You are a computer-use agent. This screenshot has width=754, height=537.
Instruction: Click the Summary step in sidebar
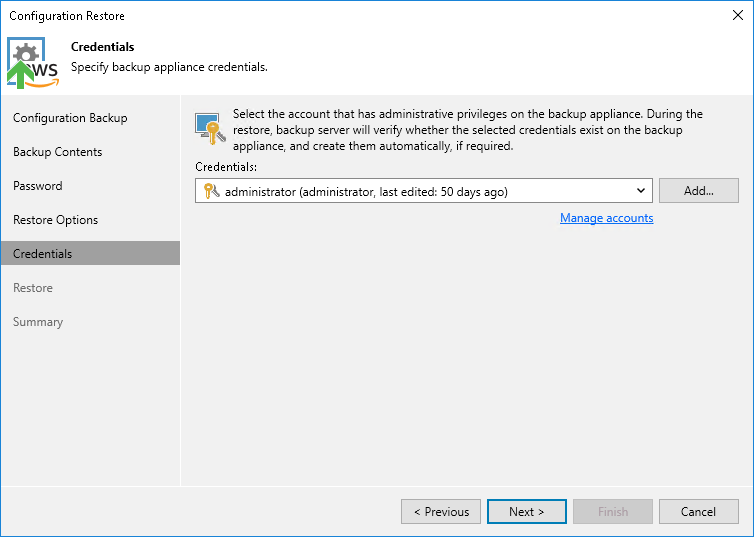click(38, 322)
